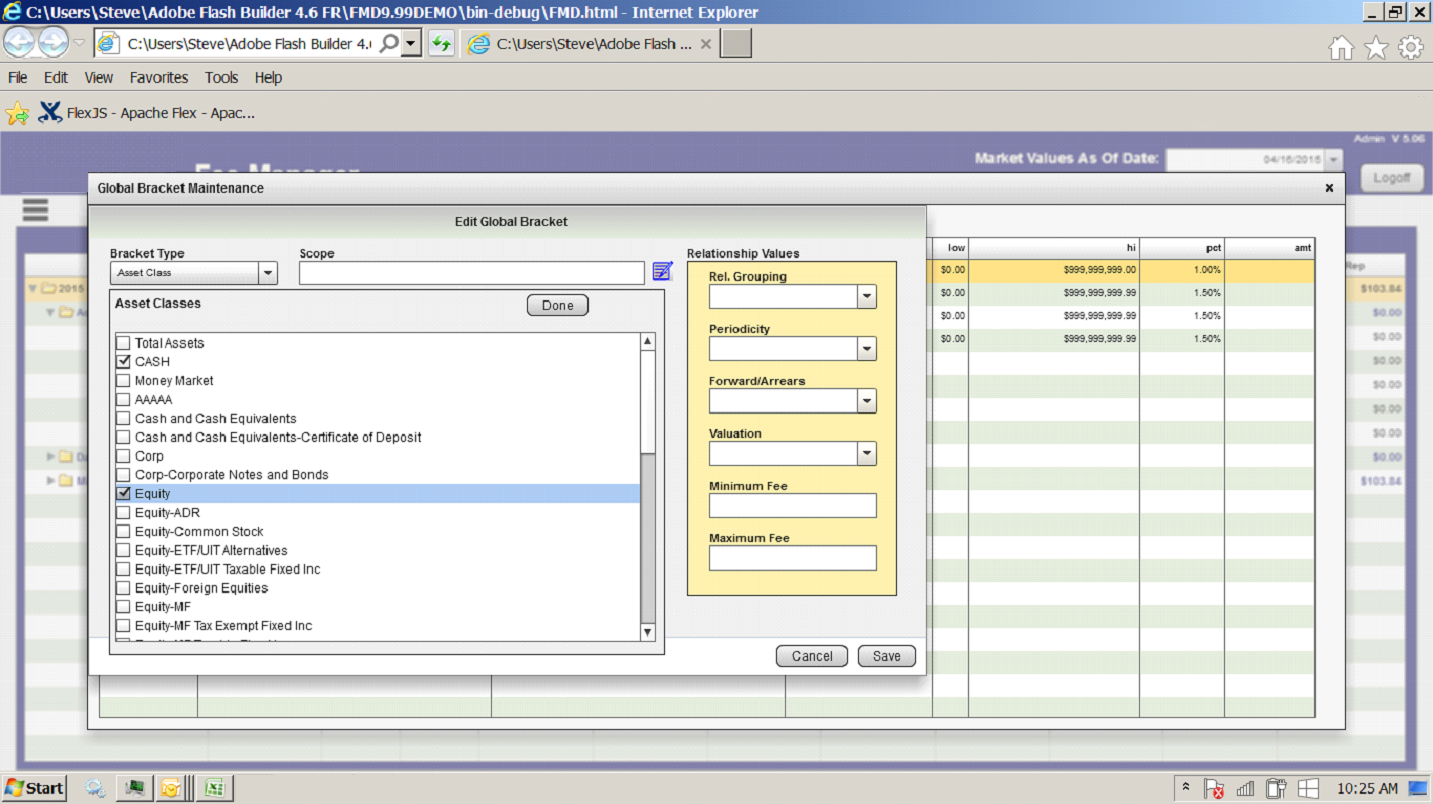Open the IE Tools gear icon

(x=1411, y=48)
